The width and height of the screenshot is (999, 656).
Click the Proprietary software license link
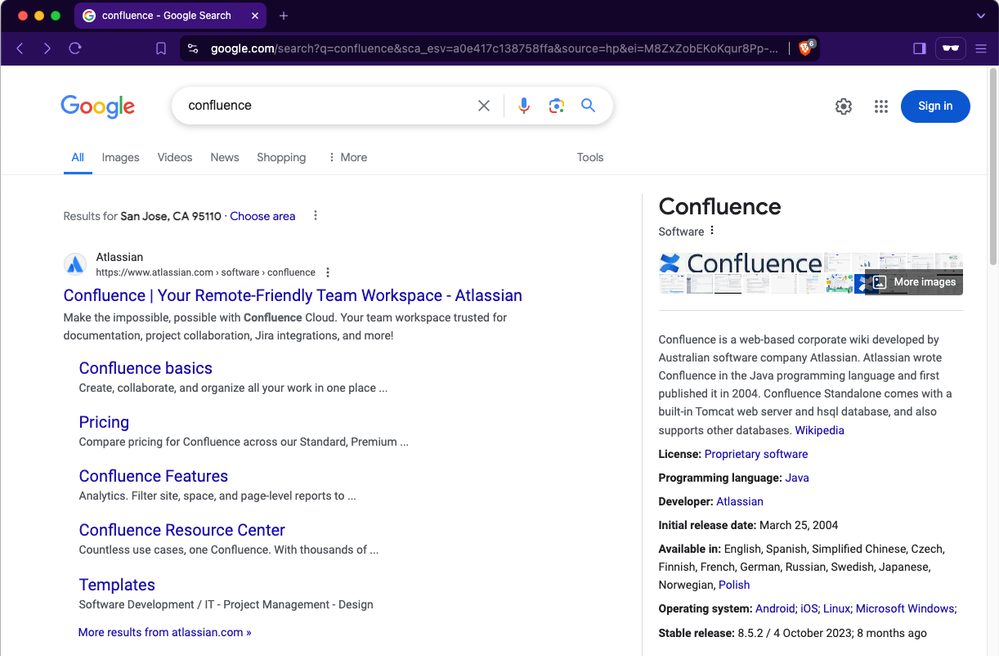[756, 454]
